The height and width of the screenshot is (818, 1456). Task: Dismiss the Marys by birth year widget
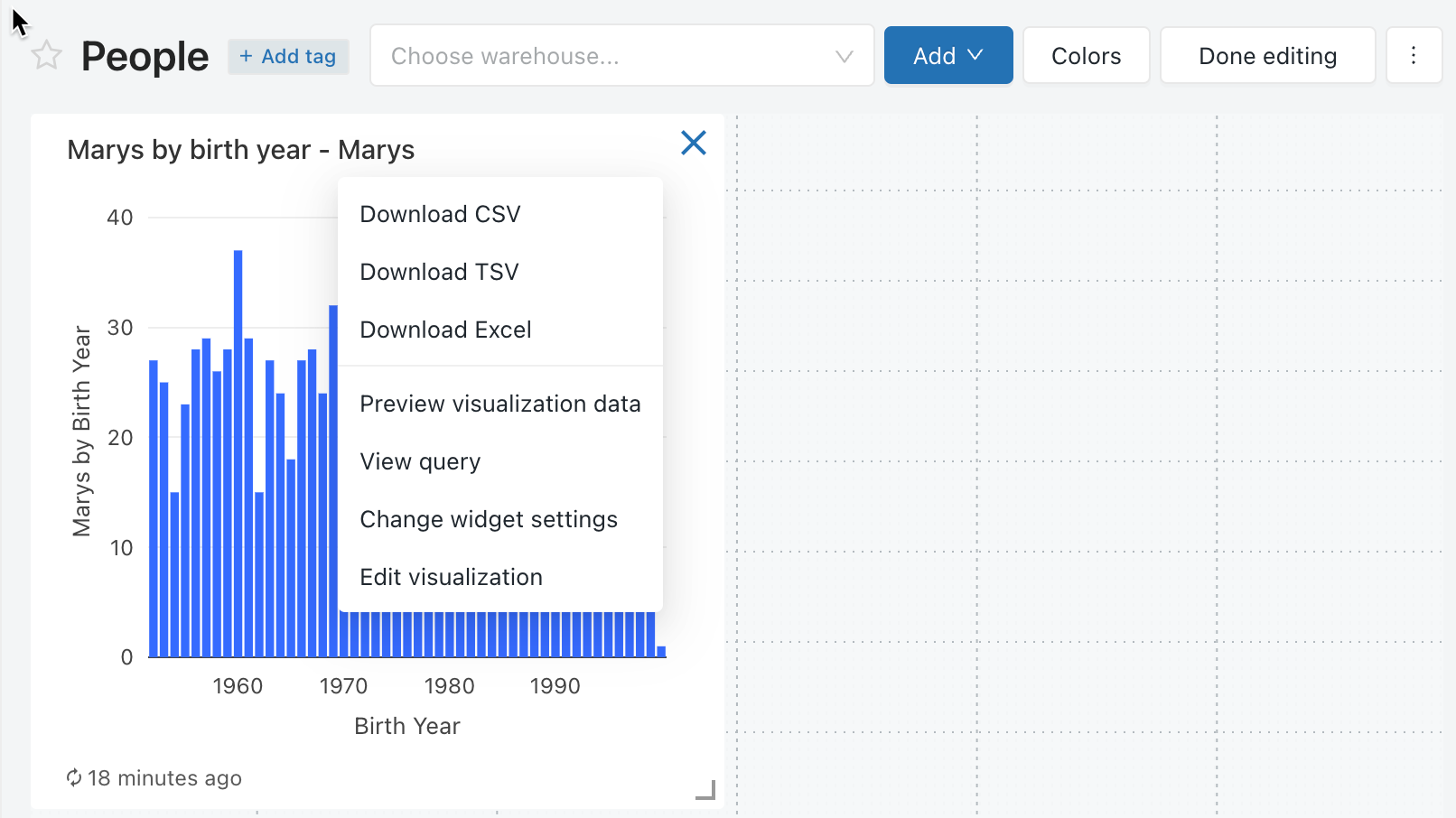click(x=693, y=143)
